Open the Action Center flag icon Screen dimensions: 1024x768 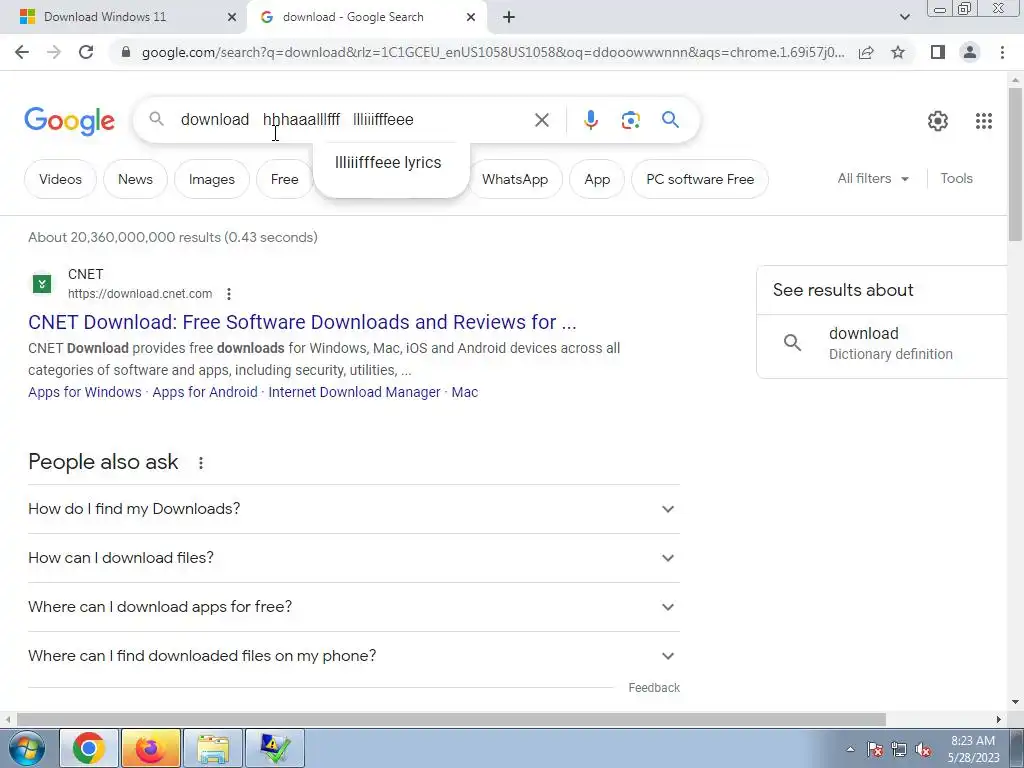tap(874, 750)
